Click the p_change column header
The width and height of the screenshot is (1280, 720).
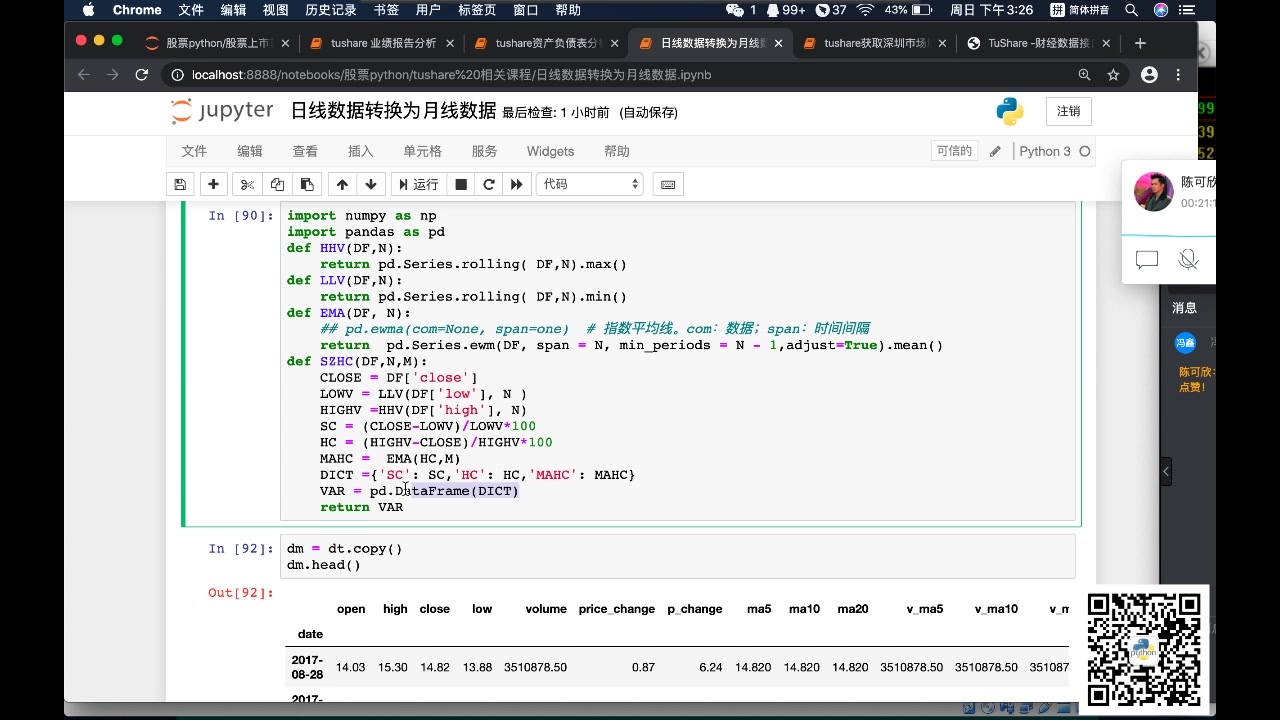[x=695, y=609]
